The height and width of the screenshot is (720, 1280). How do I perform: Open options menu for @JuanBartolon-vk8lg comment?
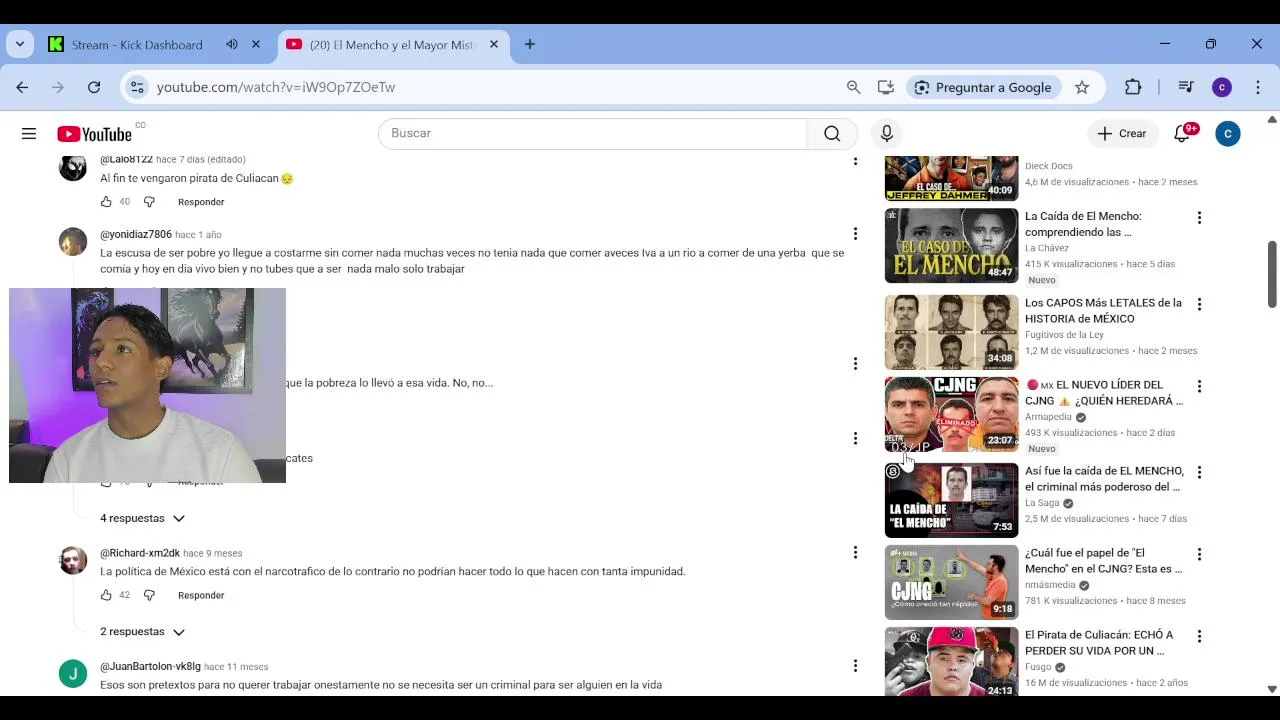pos(855,666)
